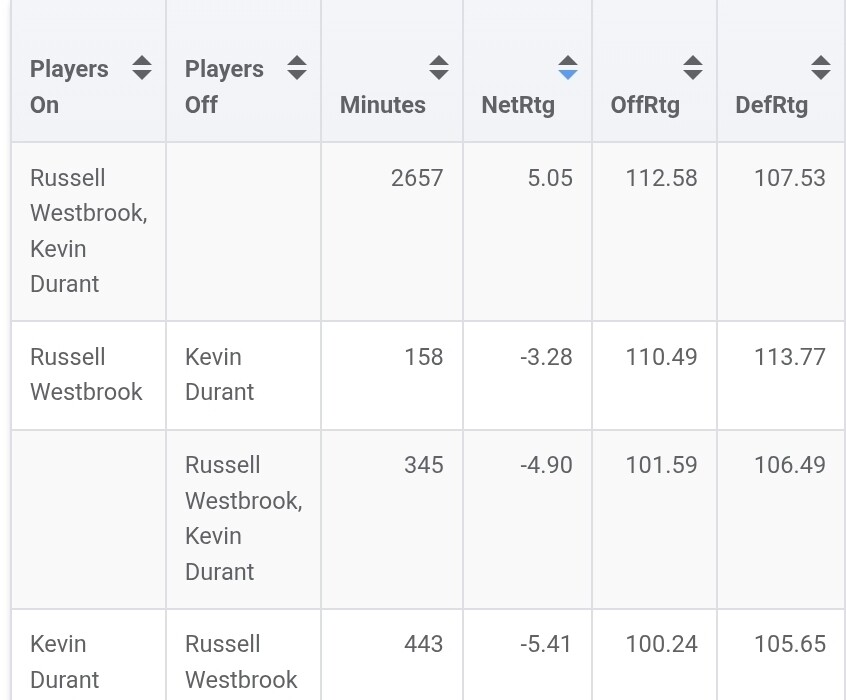Select the 2657 minutes cell

[x=417, y=178]
